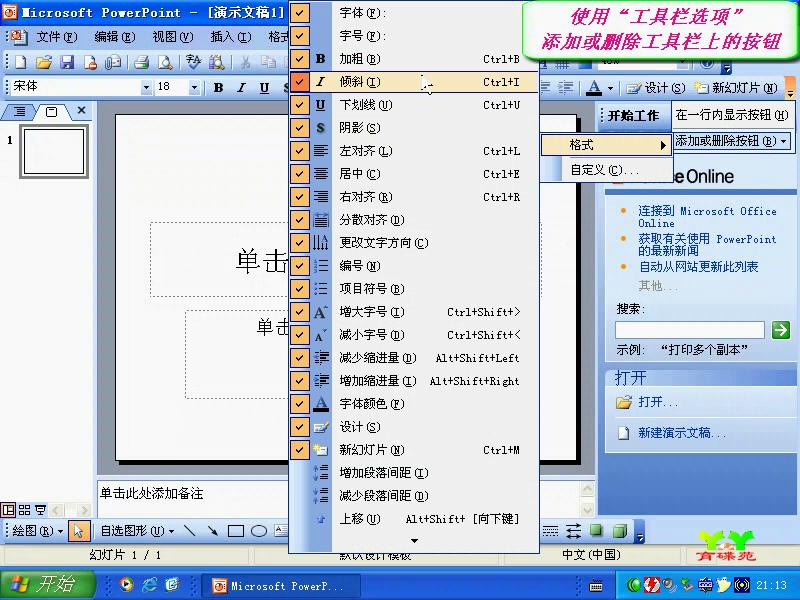The height and width of the screenshot is (600, 800).
Task: Uncheck the 字号(F) toolbar button option
Action: coord(299,36)
